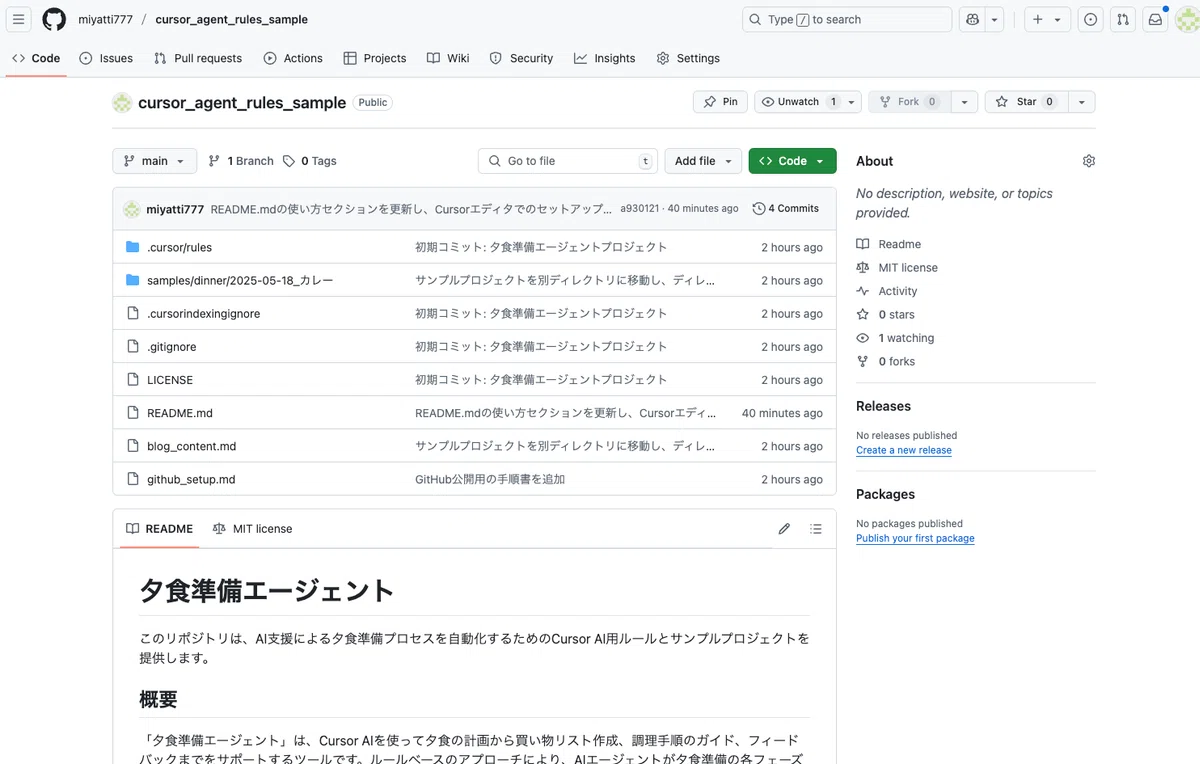Switch to the Issues tab
The image size is (1200, 764).
pos(106,58)
